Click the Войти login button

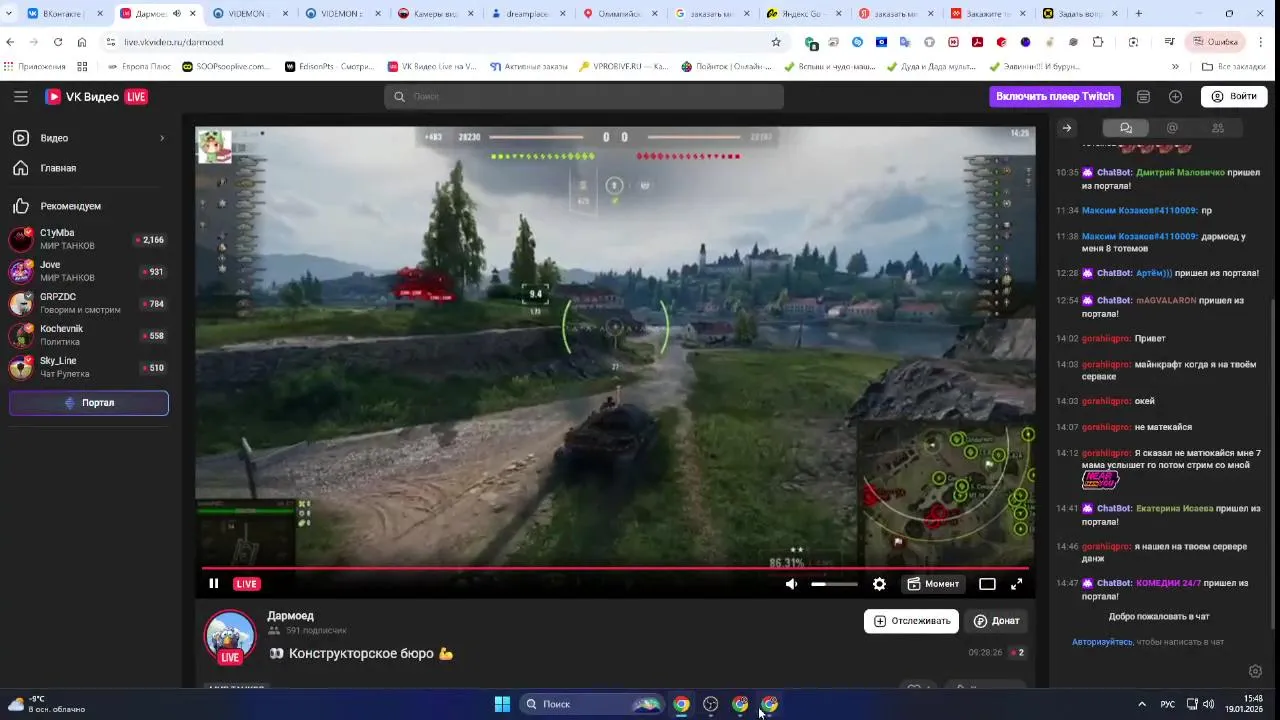[x=1234, y=96]
